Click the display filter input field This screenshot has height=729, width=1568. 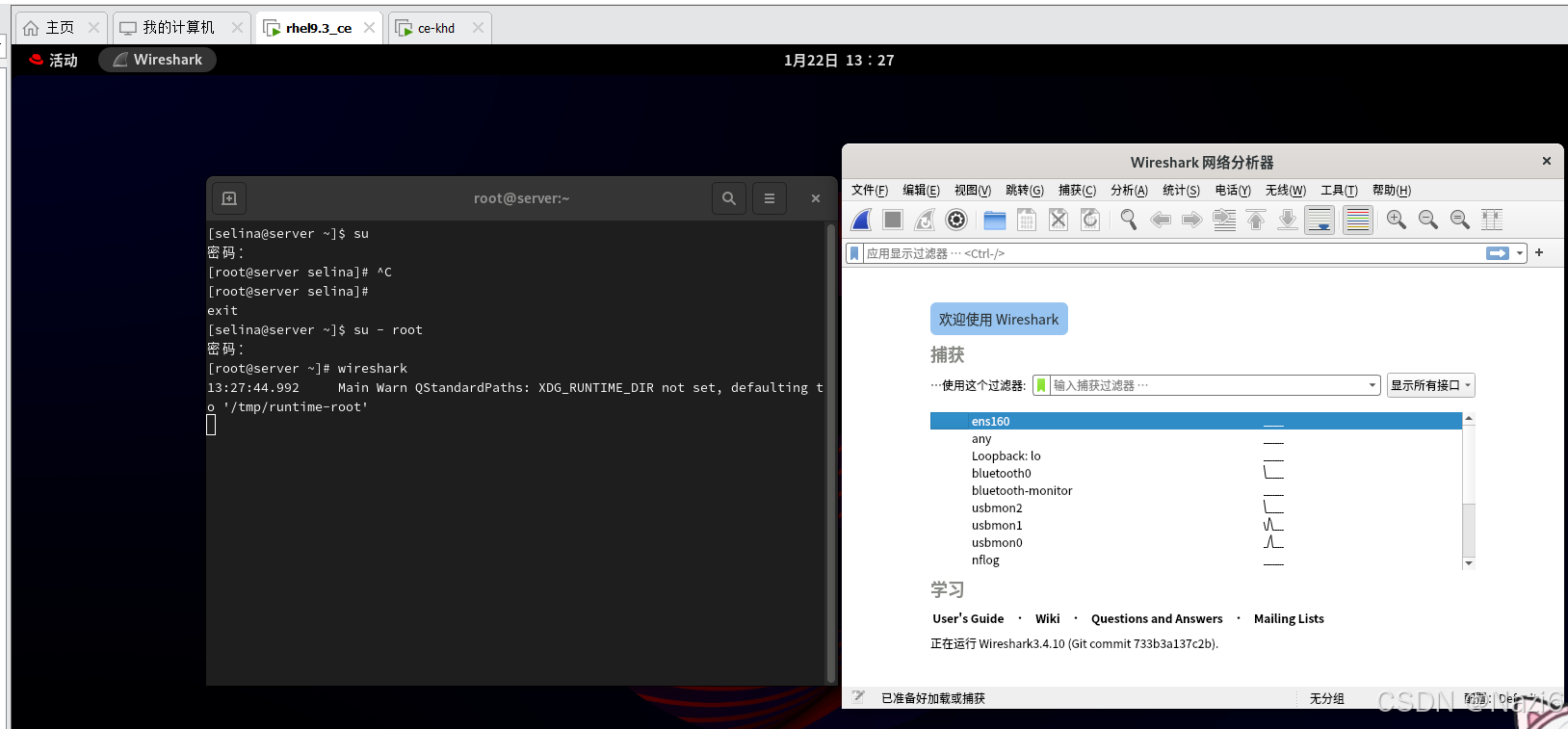click(x=1173, y=253)
